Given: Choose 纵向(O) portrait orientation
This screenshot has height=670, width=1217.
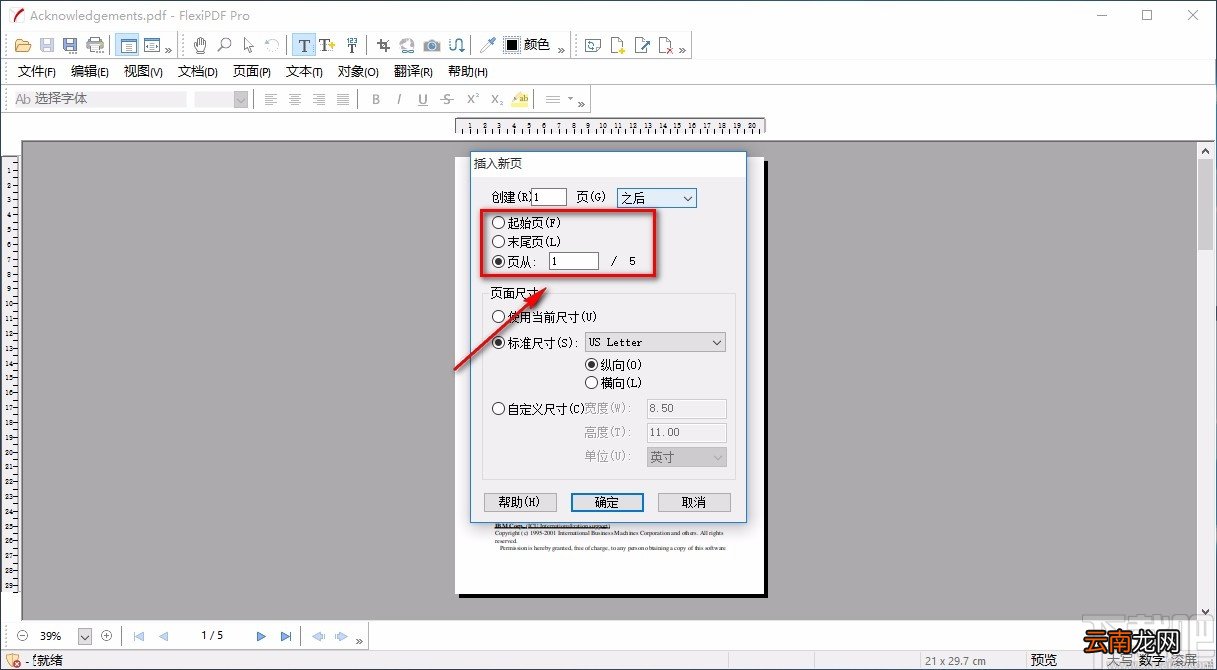Looking at the screenshot, I should [x=591, y=365].
